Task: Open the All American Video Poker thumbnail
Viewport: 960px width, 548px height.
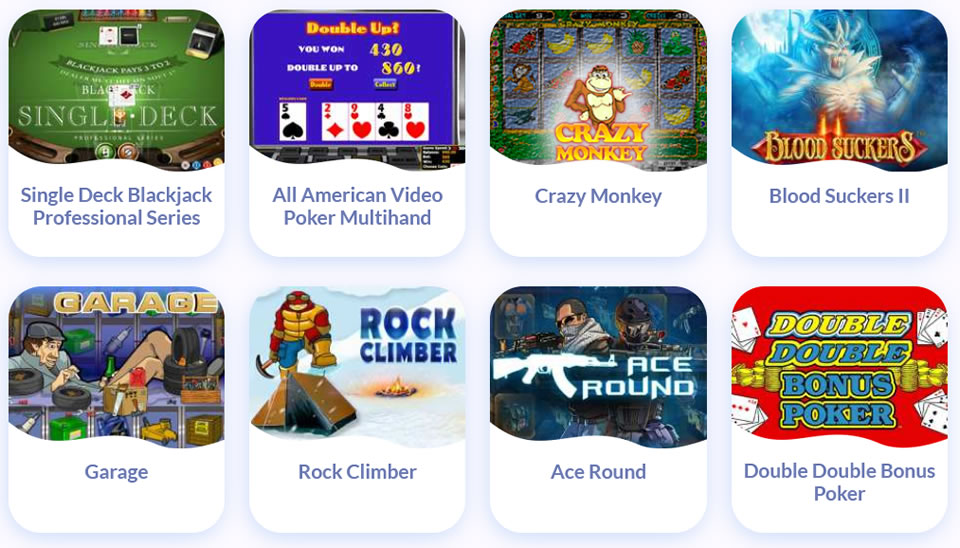Action: [358, 89]
